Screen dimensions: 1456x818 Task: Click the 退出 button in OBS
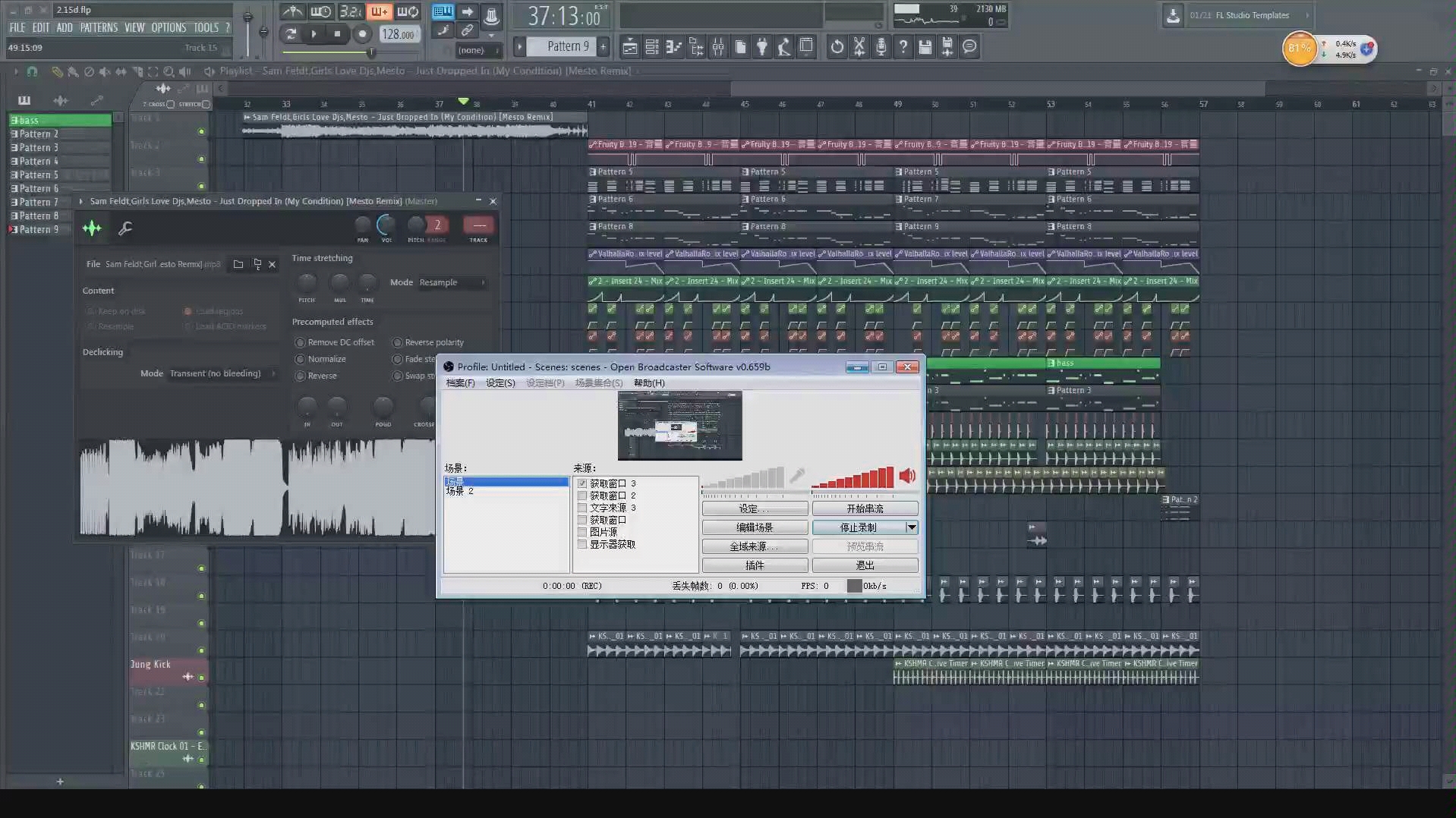coord(865,565)
